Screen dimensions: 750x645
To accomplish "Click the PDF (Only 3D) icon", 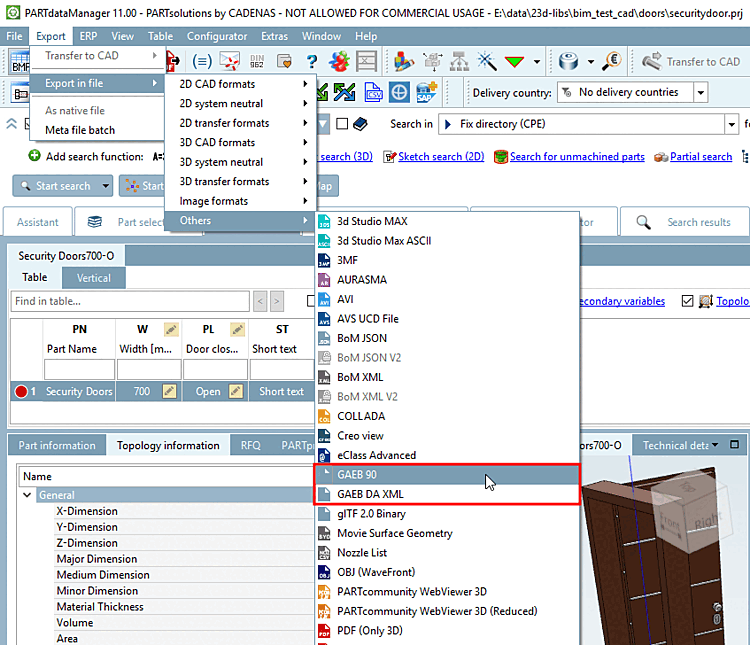I will (x=324, y=631).
